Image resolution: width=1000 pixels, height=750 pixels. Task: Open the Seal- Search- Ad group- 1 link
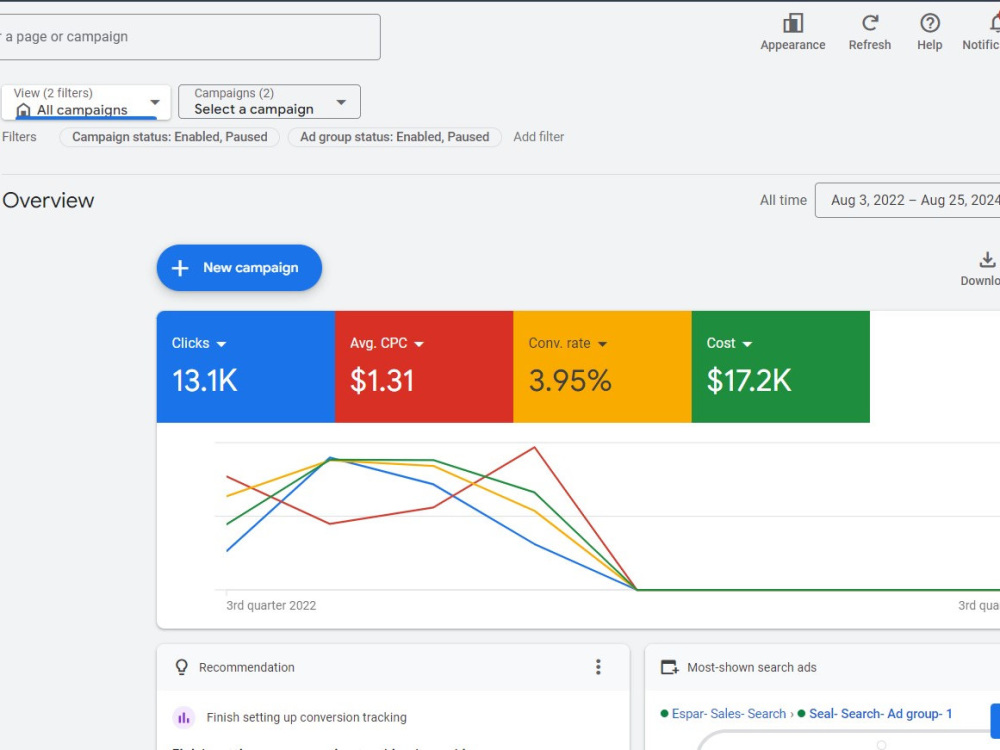tap(880, 714)
